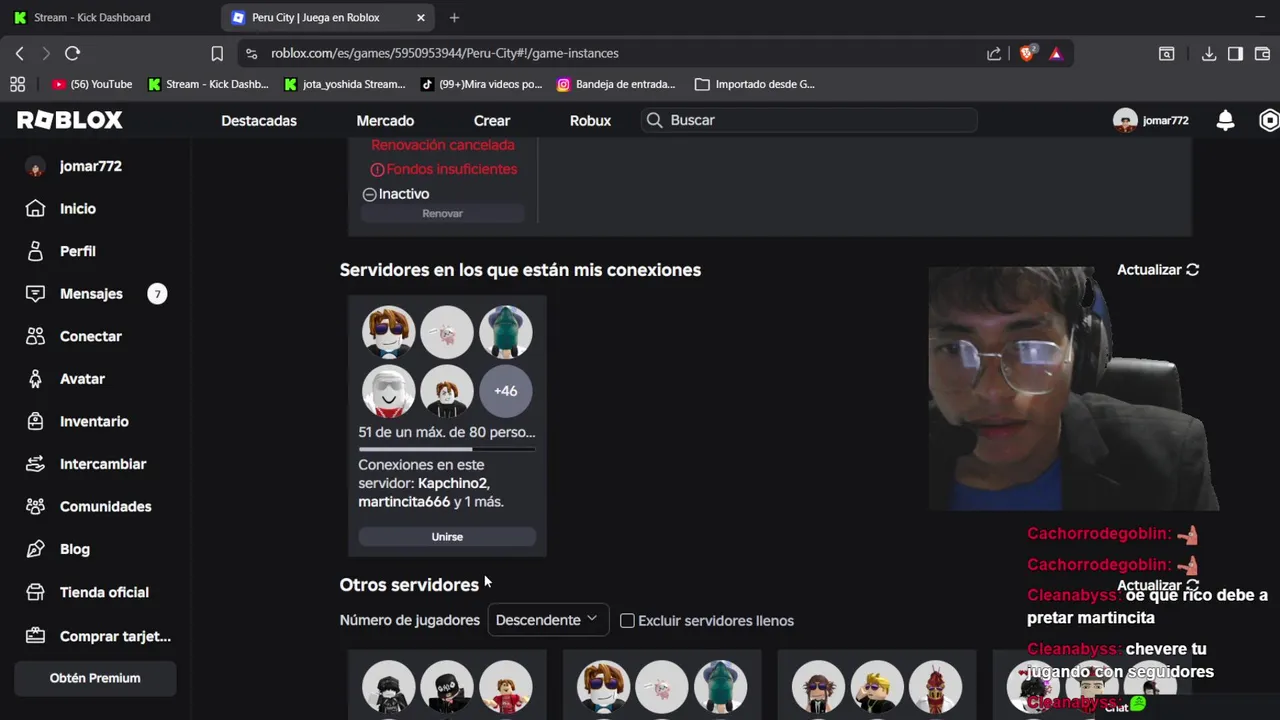Click Actualizar next to connections servers
Image resolution: width=1280 pixels, height=720 pixels.
click(1158, 270)
